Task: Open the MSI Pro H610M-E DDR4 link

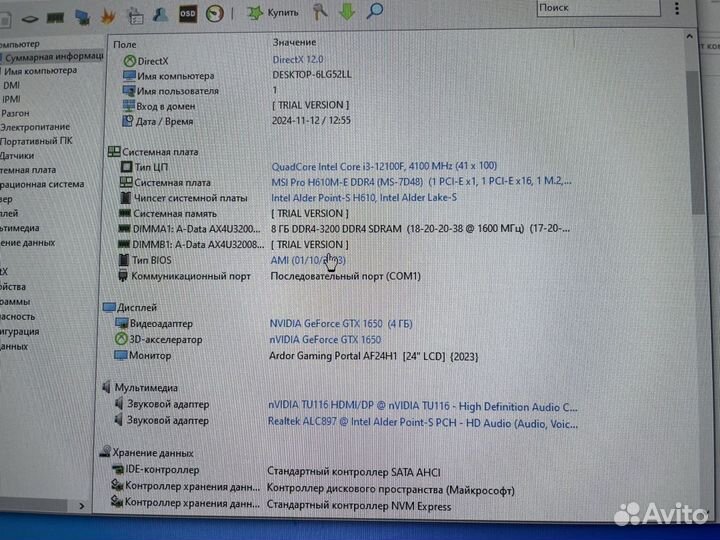Action: 421,181
